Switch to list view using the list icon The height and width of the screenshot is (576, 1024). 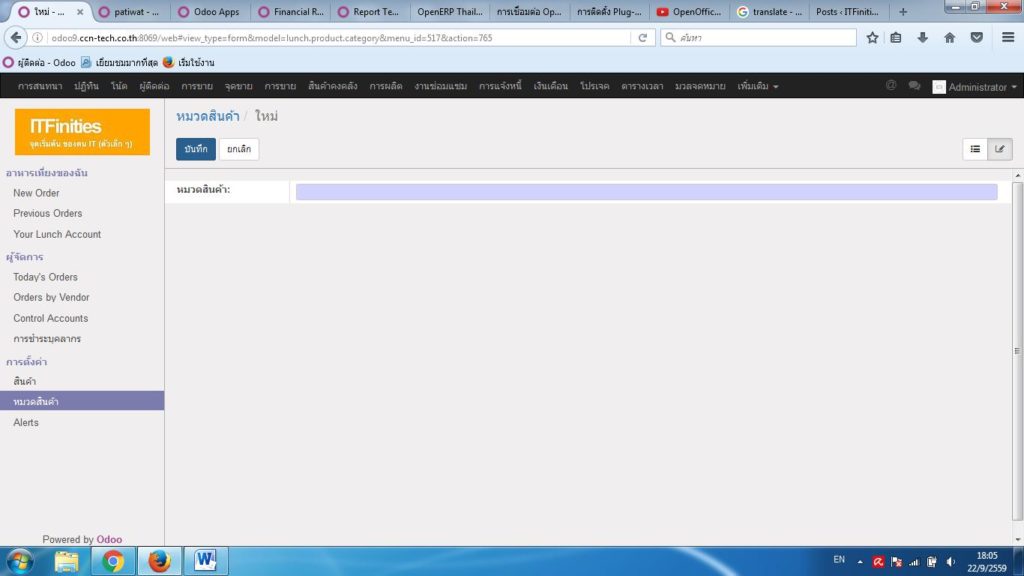(975, 148)
